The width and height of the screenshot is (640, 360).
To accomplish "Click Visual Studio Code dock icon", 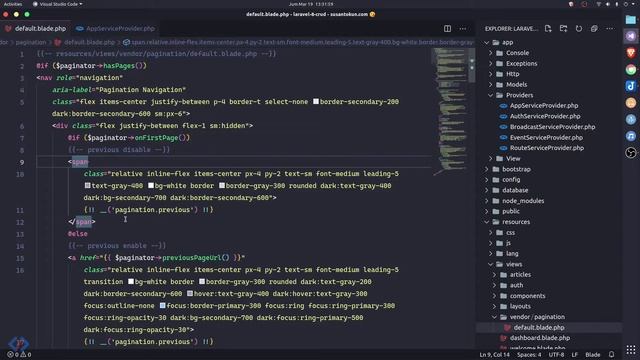I will pos(631,36).
